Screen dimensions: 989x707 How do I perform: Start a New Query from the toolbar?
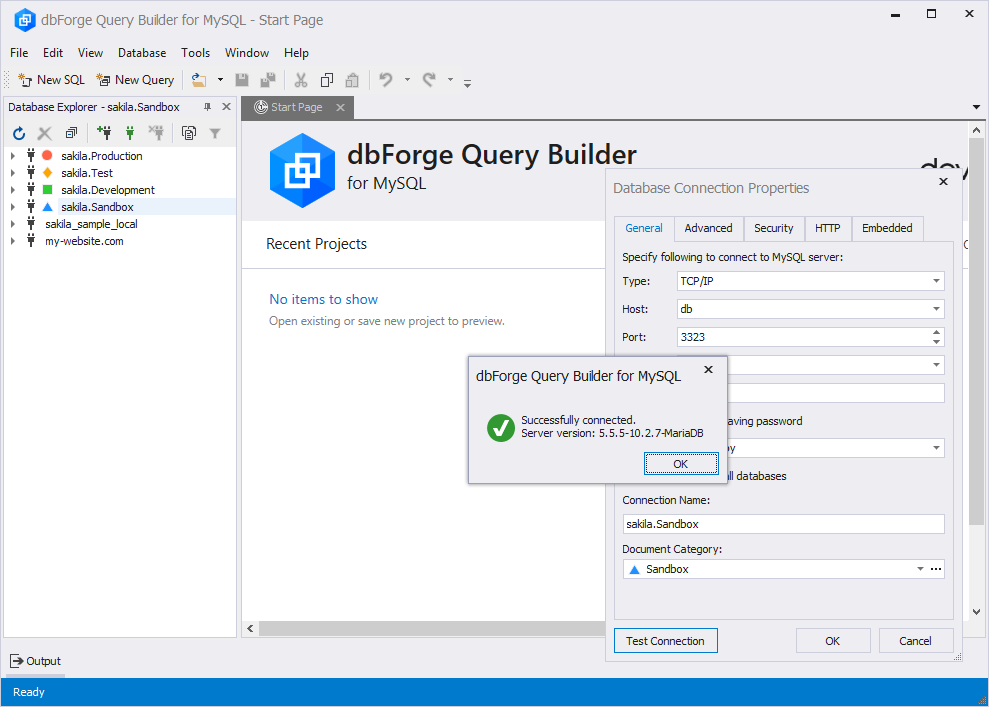click(135, 80)
